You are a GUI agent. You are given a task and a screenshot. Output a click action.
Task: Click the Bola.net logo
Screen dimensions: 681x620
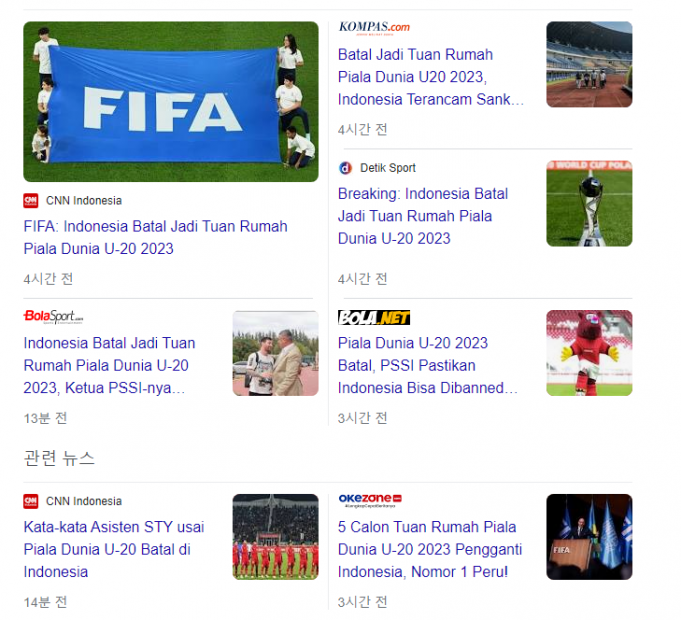(374, 318)
